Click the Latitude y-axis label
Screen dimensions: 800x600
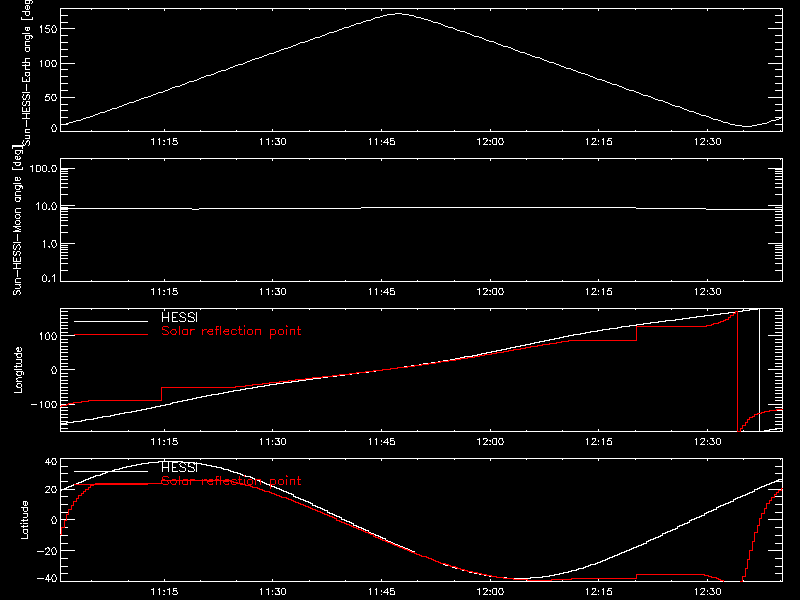coord(24,520)
